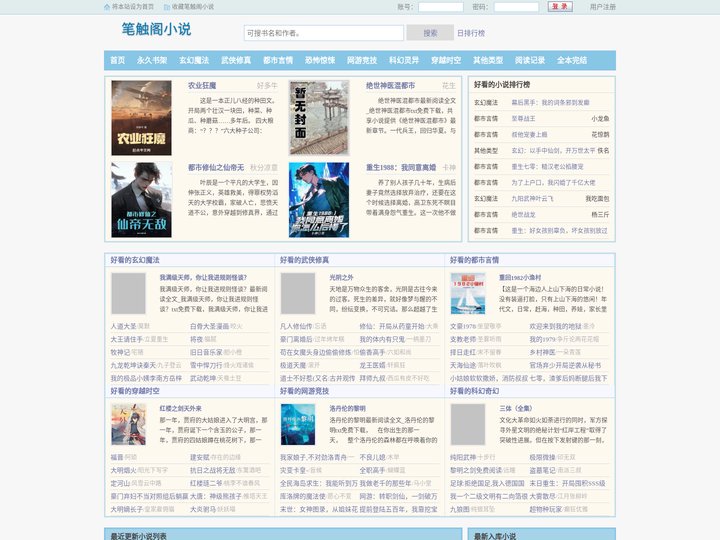The height and width of the screenshot is (540, 720).
Task: Click the 洛丹伦的黎明 cover image
Action: (298, 424)
